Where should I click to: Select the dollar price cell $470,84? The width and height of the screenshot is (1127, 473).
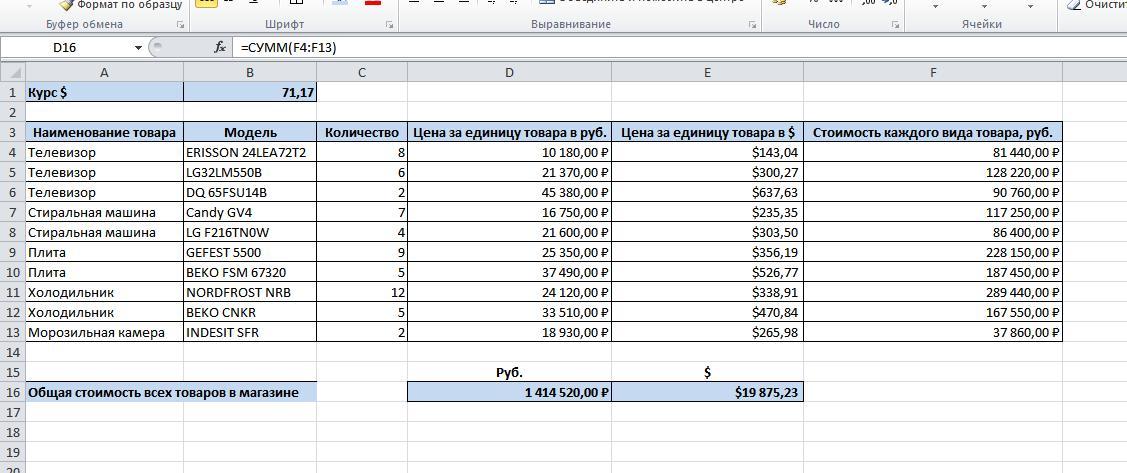(708, 313)
